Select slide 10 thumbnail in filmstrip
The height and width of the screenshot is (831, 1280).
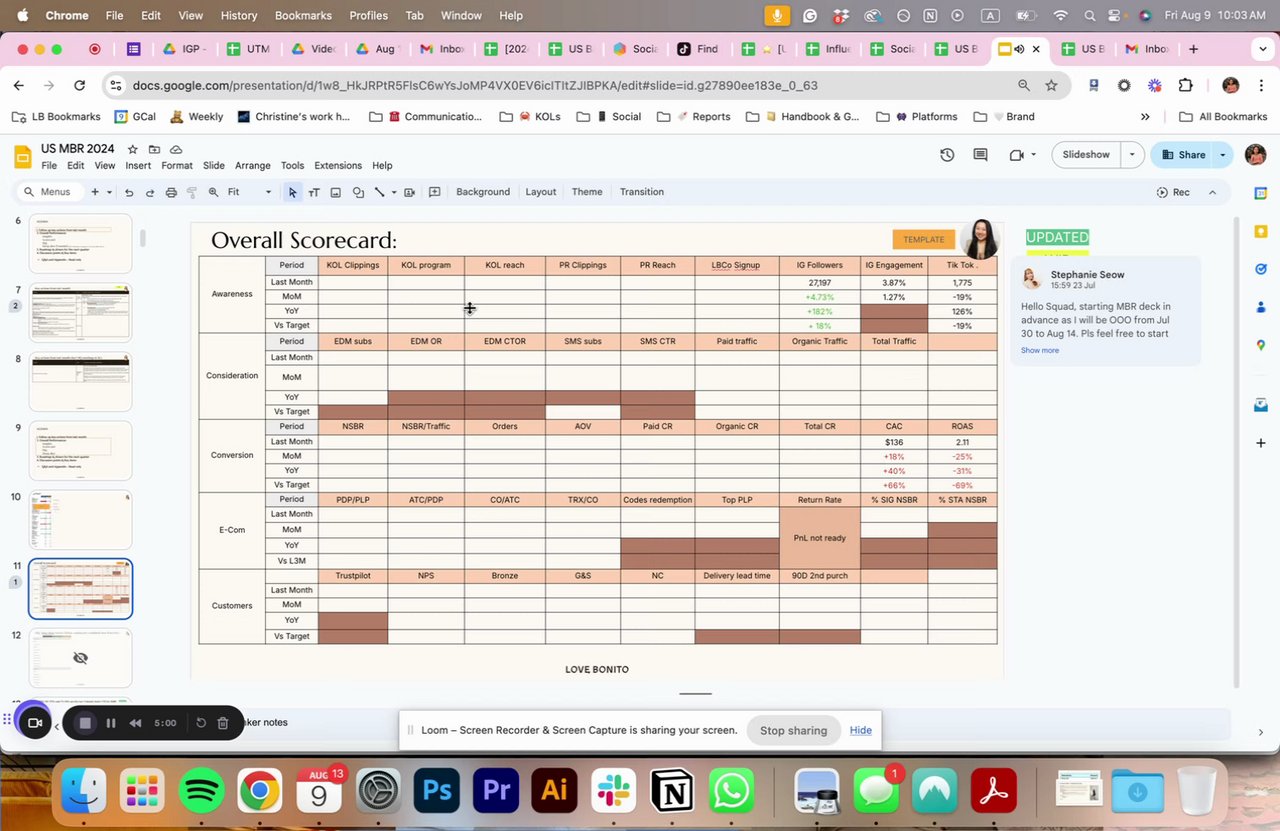pyautogui.click(x=80, y=519)
